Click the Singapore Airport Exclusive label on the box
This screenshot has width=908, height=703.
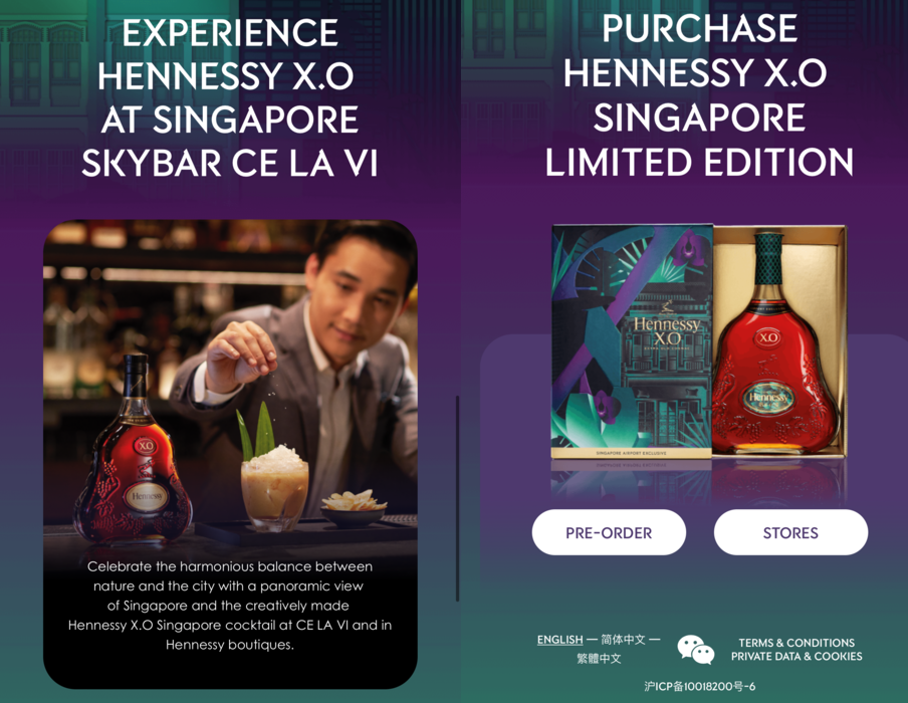pos(631,453)
